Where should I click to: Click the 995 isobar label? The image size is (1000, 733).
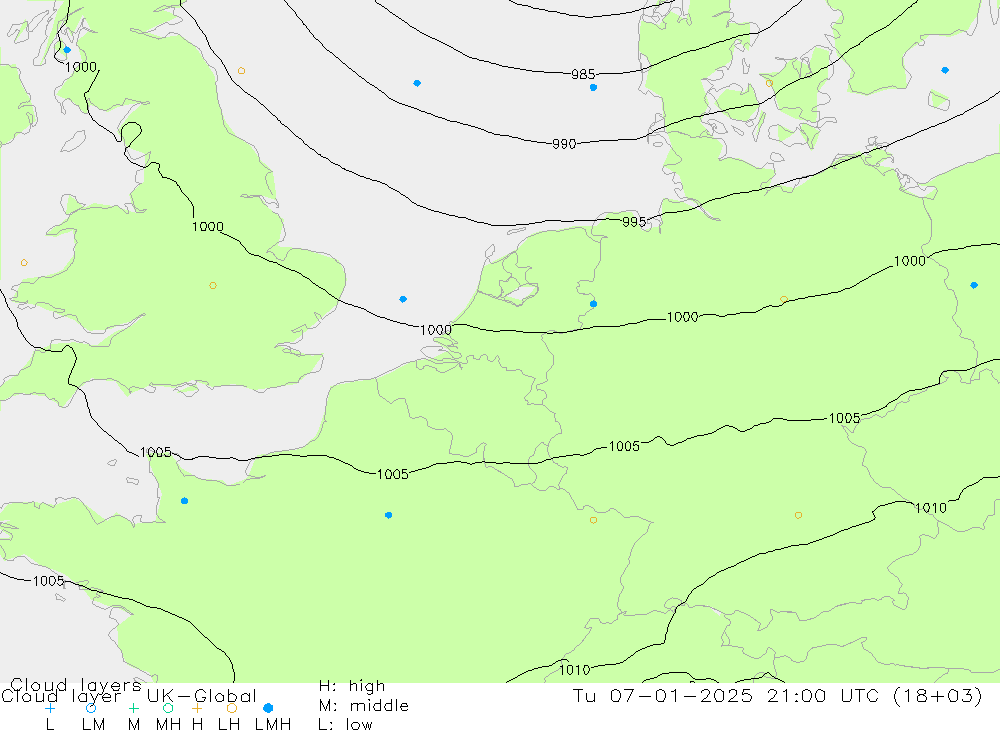pyautogui.click(x=635, y=222)
